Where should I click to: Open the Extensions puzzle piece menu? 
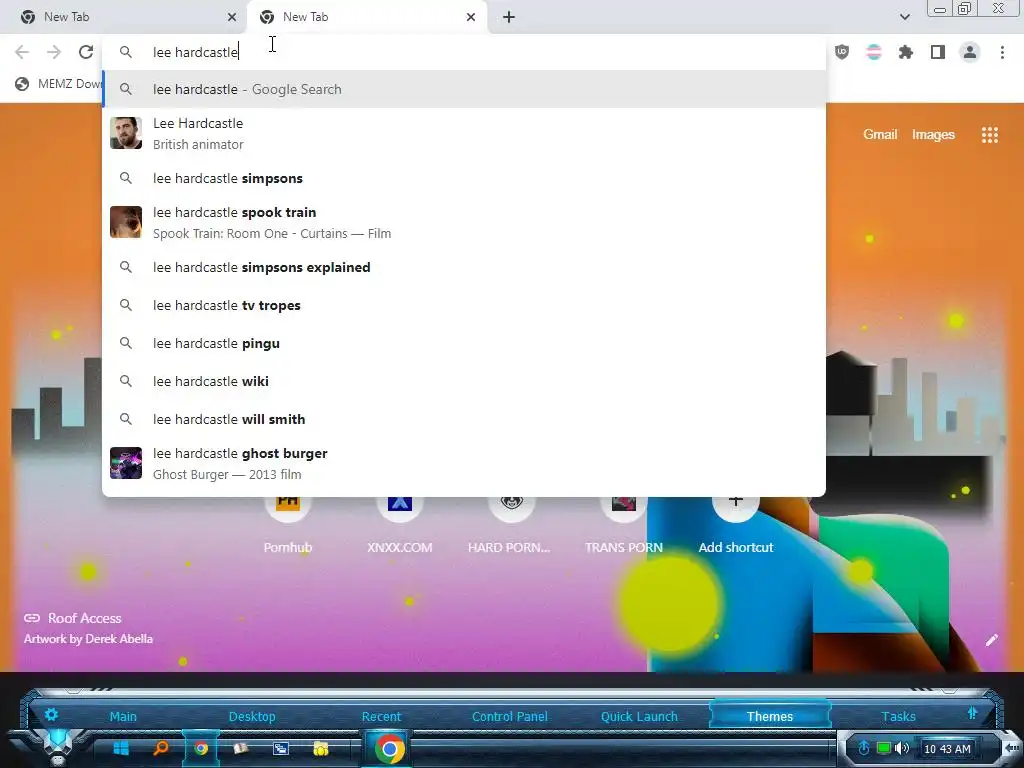point(906,52)
